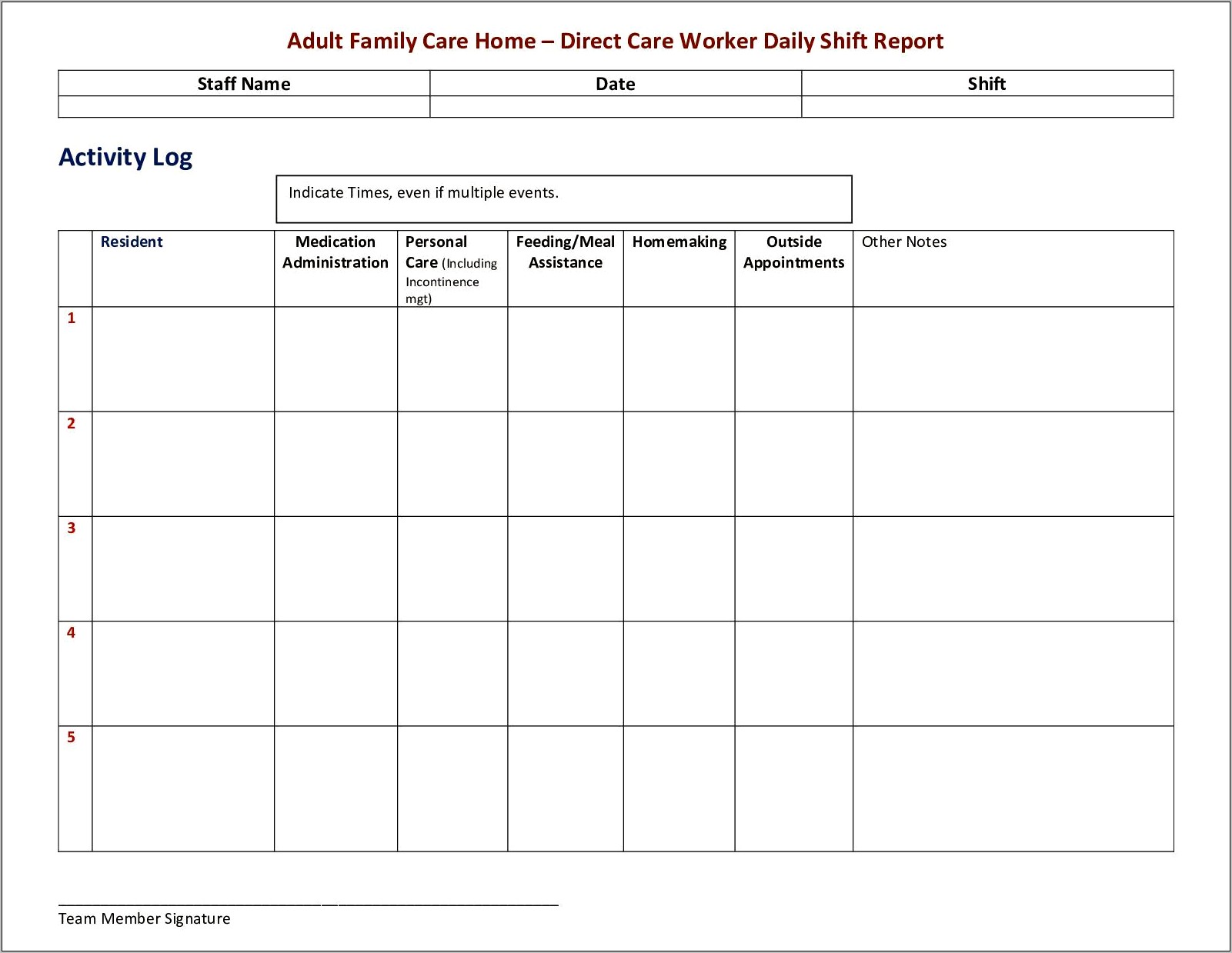The height and width of the screenshot is (953, 1232).
Task: Click the Shift header cell
Action: [987, 83]
